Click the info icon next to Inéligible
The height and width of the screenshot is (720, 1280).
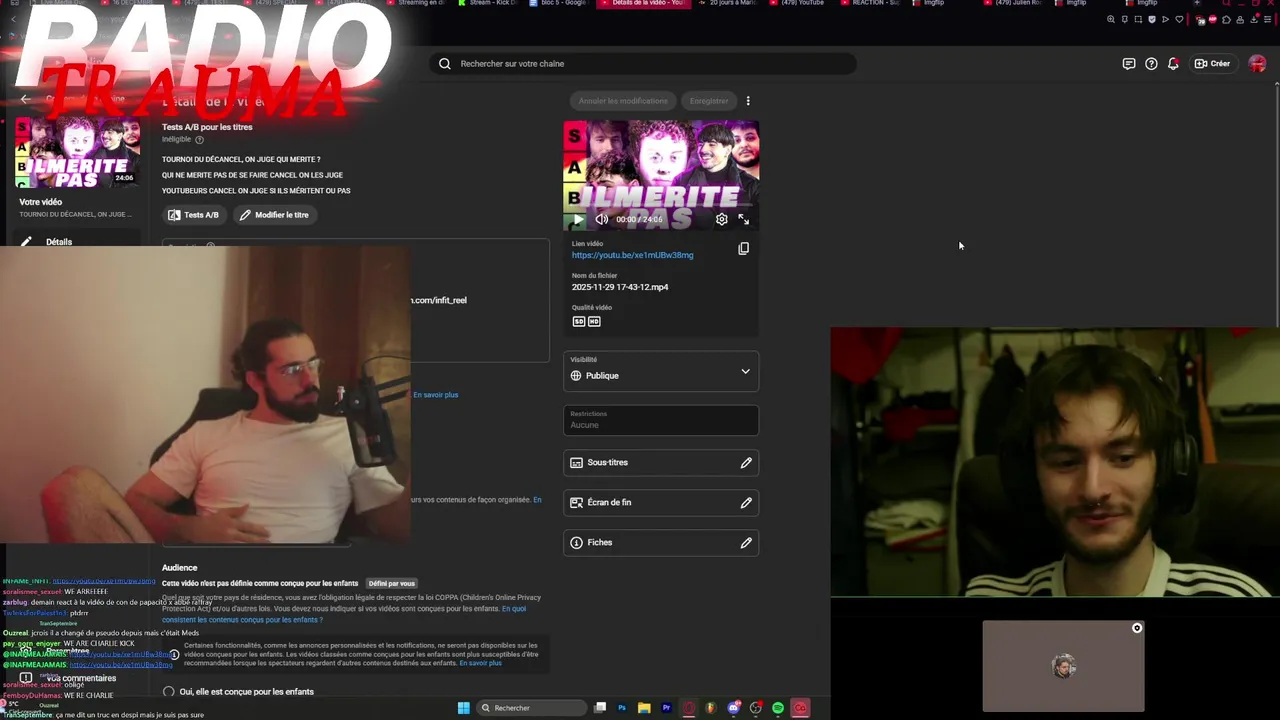tap(199, 140)
